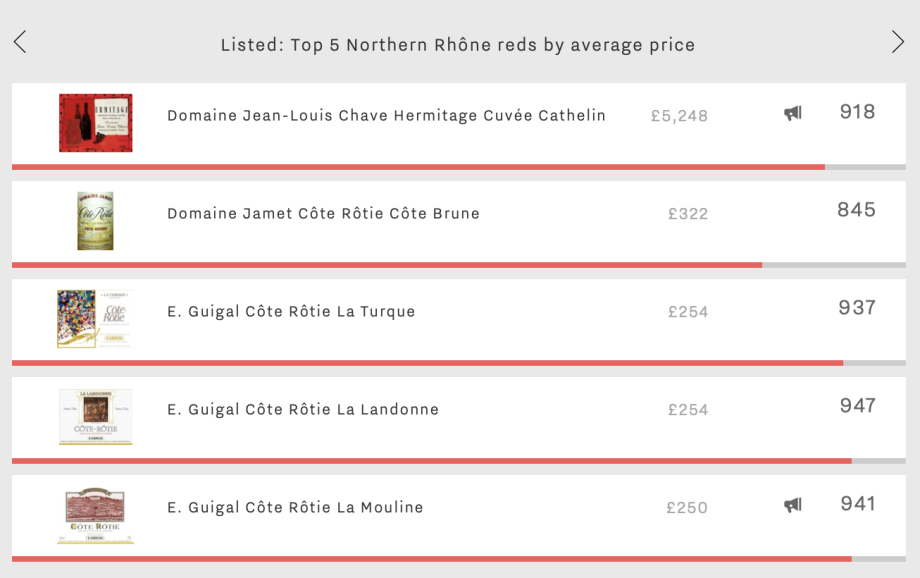Screen dimensions: 920x578
Task: Click megaphone icon on La Mouline row
Action: (x=793, y=505)
